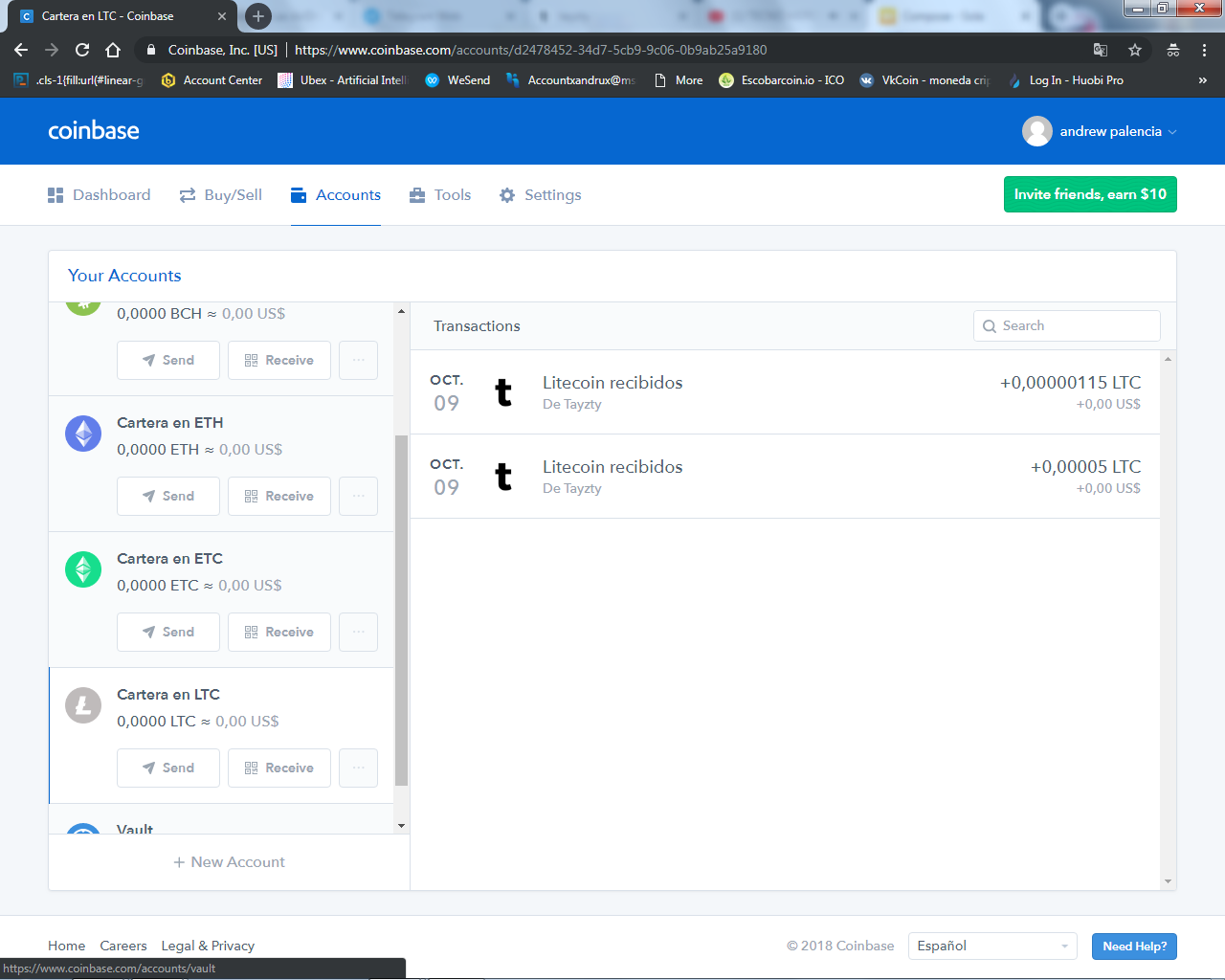
Task: Click Send for the ETH wallet
Action: click(168, 496)
